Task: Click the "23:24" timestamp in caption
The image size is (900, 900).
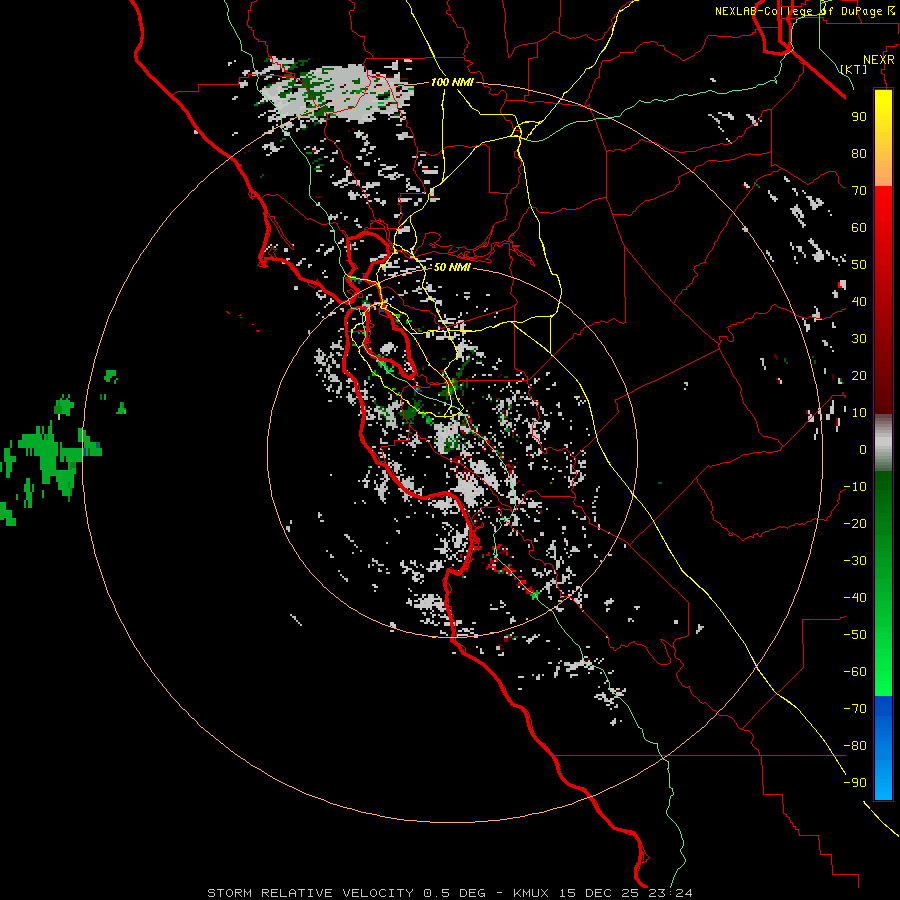Action: pos(668,893)
